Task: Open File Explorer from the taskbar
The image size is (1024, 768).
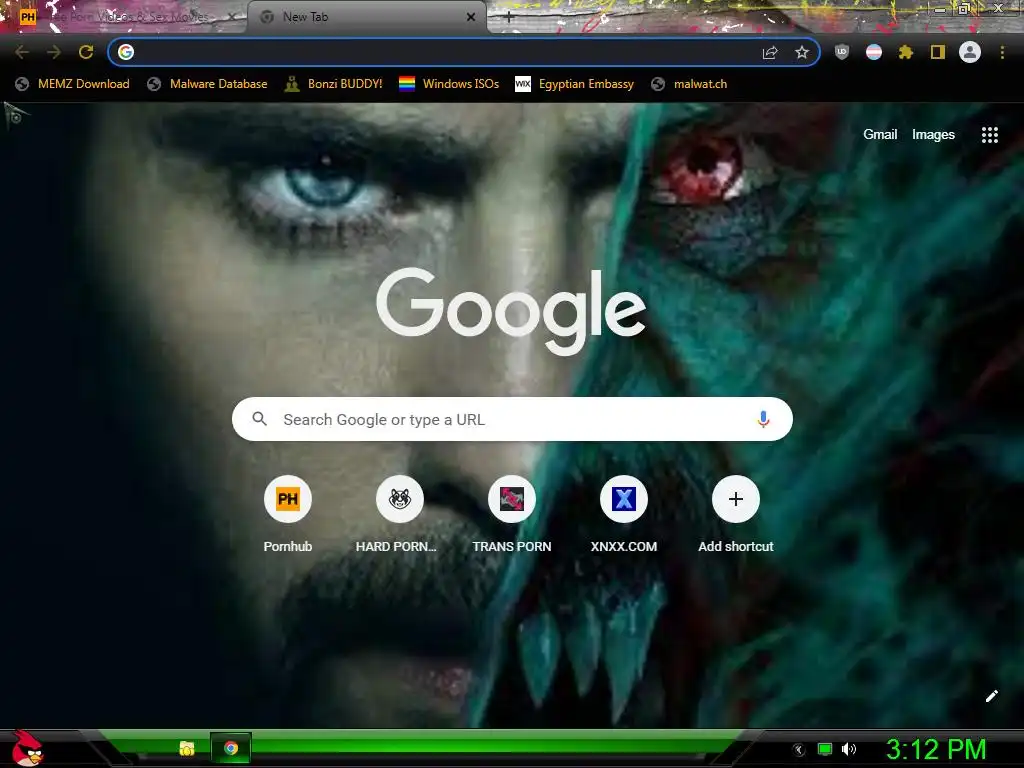Action: (187, 748)
